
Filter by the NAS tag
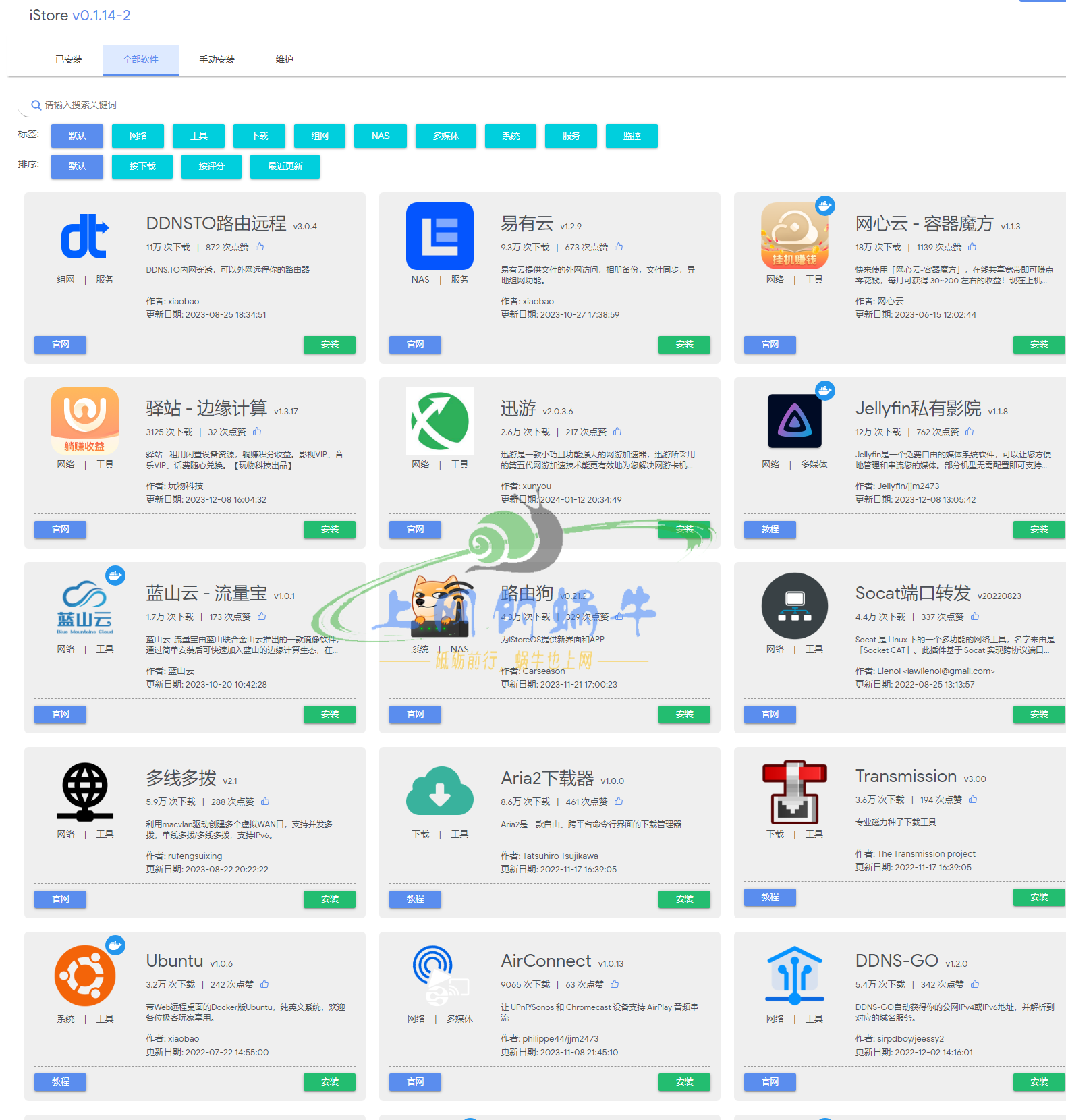pyautogui.click(x=381, y=136)
